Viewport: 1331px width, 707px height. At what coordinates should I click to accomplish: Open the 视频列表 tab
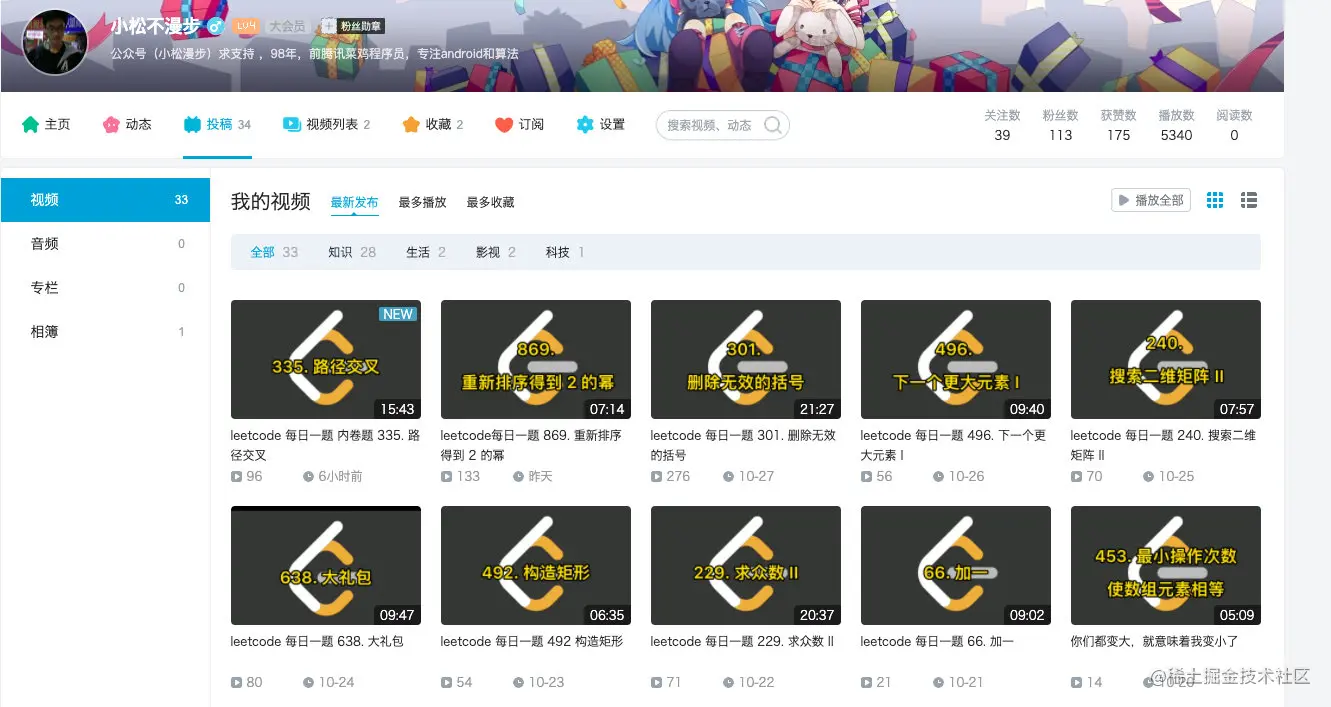[x=327, y=125]
